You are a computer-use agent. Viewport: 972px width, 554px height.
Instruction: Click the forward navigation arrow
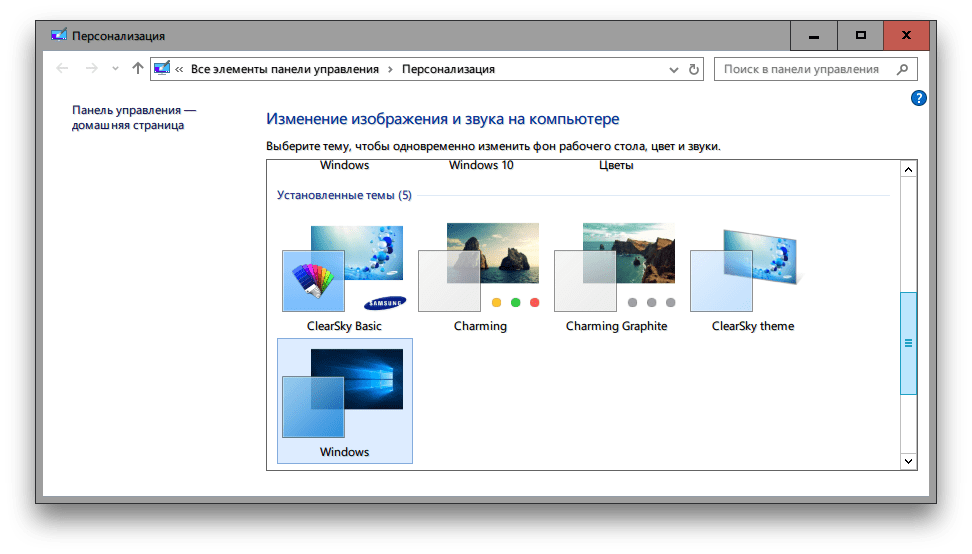92,69
